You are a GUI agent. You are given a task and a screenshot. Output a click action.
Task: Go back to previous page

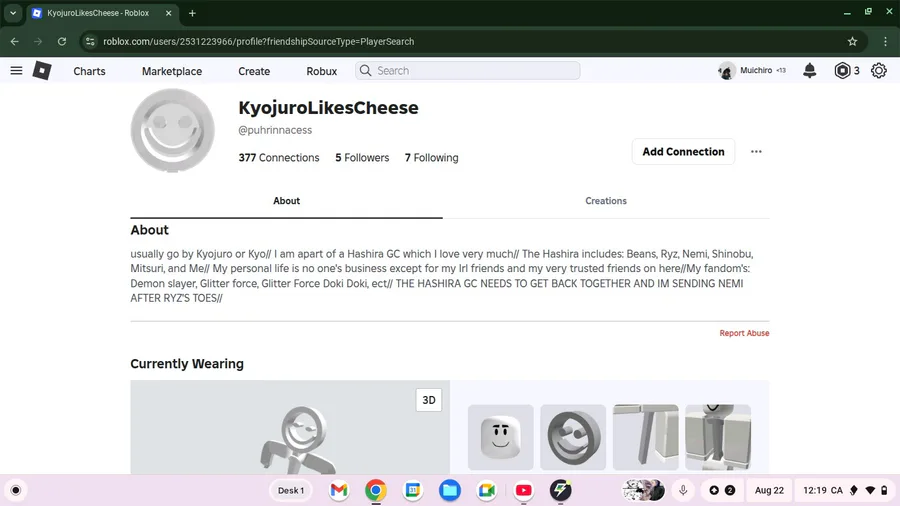14,41
